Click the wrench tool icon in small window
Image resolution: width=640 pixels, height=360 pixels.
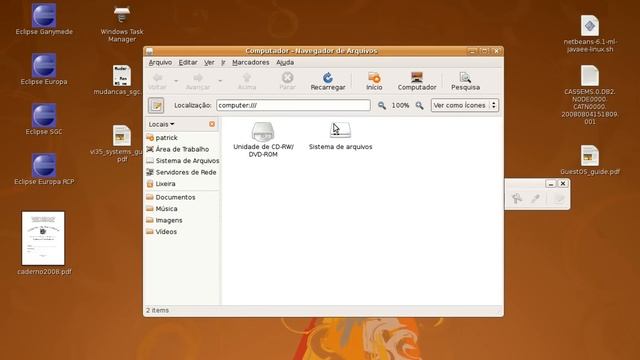click(x=517, y=198)
